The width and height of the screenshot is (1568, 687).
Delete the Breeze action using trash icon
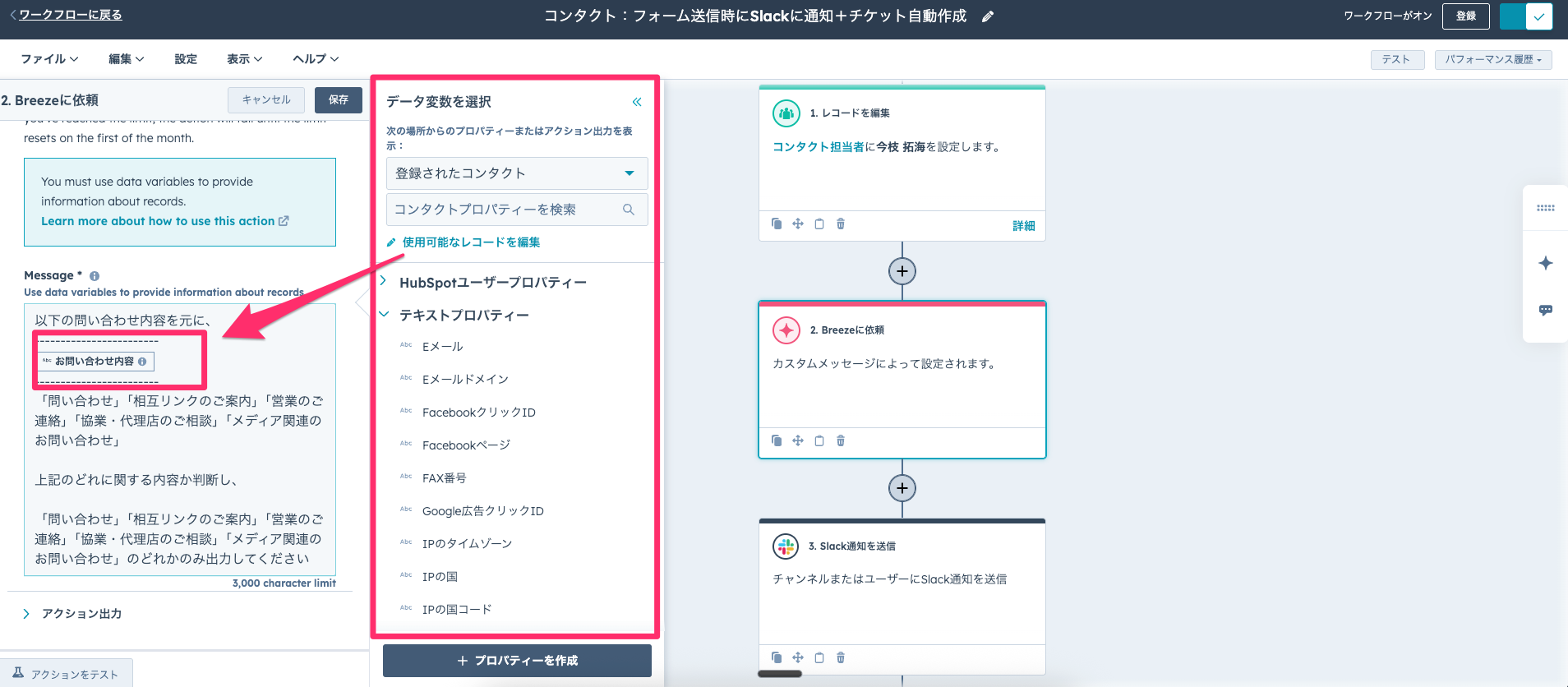(x=840, y=440)
